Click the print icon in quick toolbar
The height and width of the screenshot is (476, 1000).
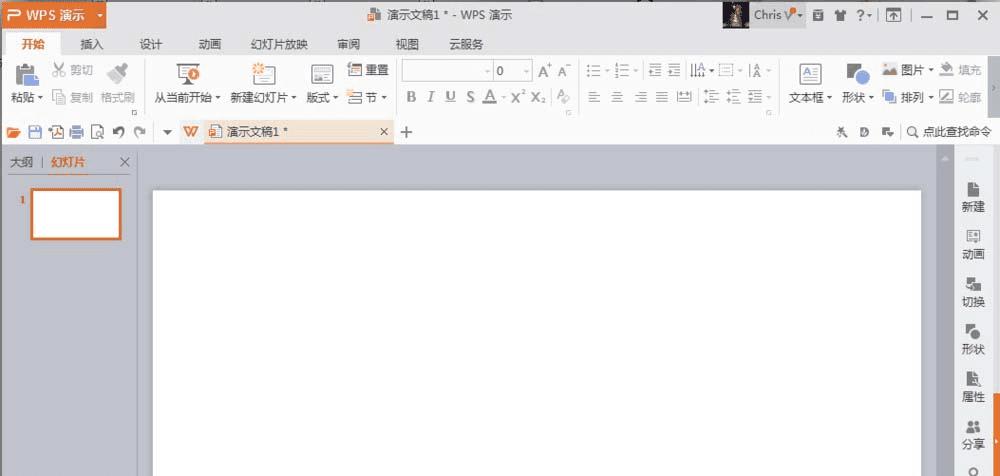click(x=77, y=132)
